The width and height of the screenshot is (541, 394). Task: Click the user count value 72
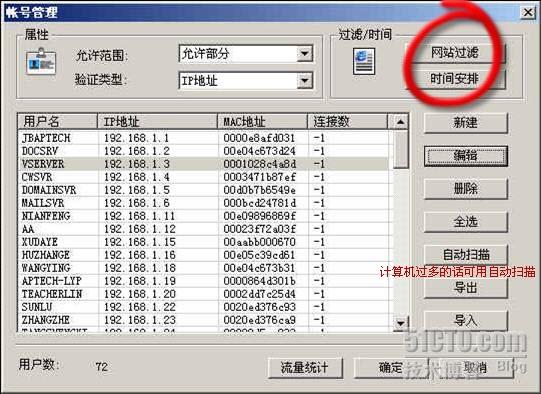pyautogui.click(x=102, y=366)
